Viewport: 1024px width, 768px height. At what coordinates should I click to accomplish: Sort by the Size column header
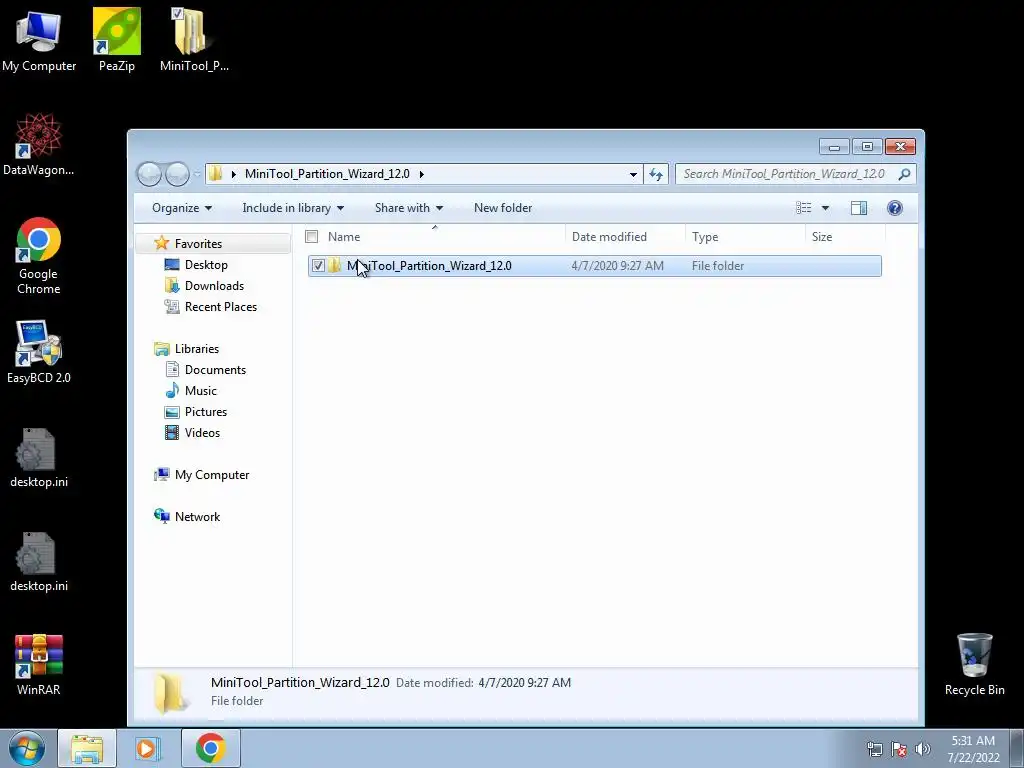tap(845, 236)
